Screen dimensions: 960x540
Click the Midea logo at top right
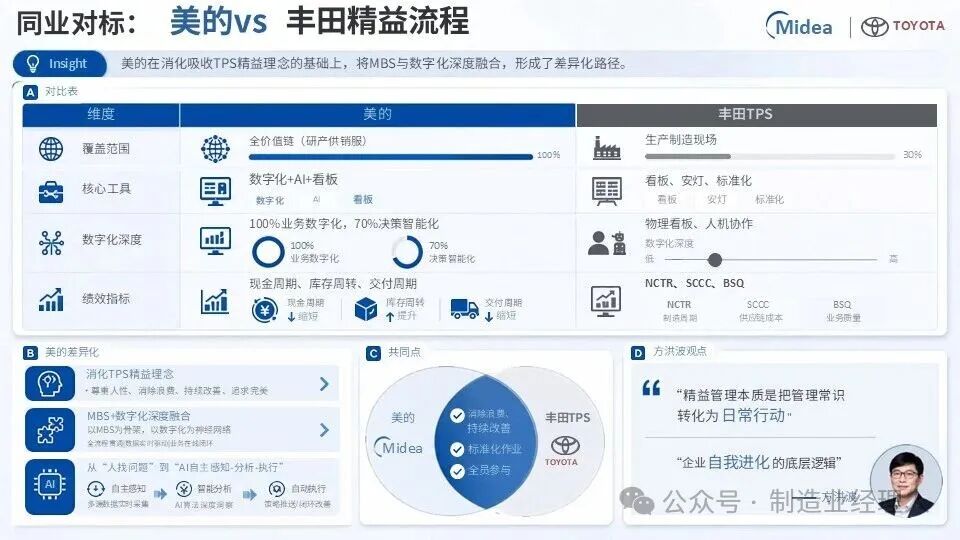tap(800, 26)
